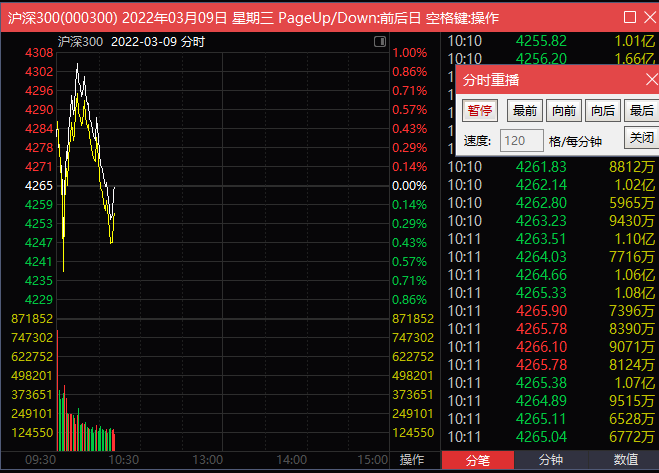Jump to start with 最前 button

pos(523,111)
